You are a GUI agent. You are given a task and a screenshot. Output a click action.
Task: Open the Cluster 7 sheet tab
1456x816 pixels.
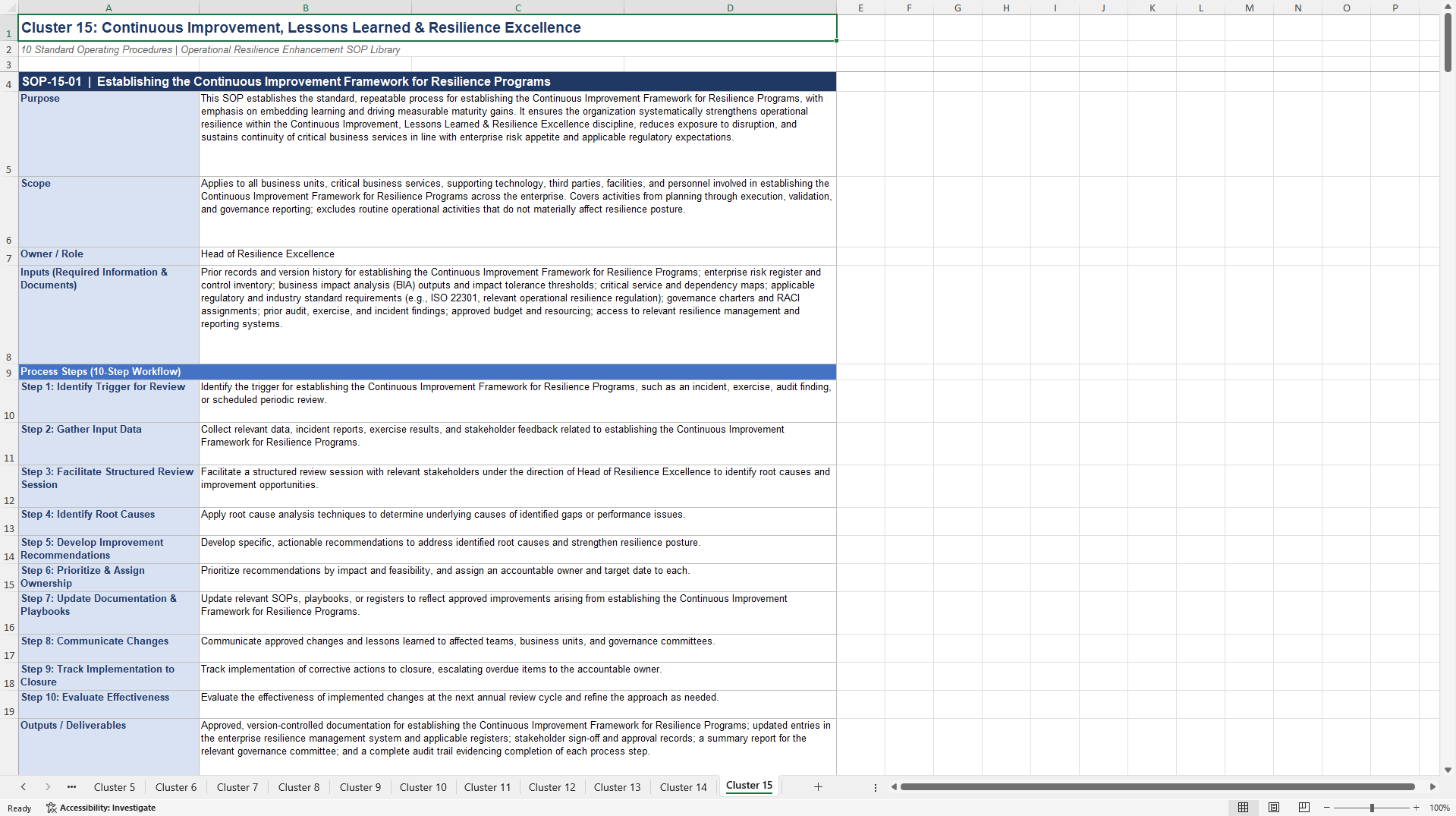click(237, 787)
